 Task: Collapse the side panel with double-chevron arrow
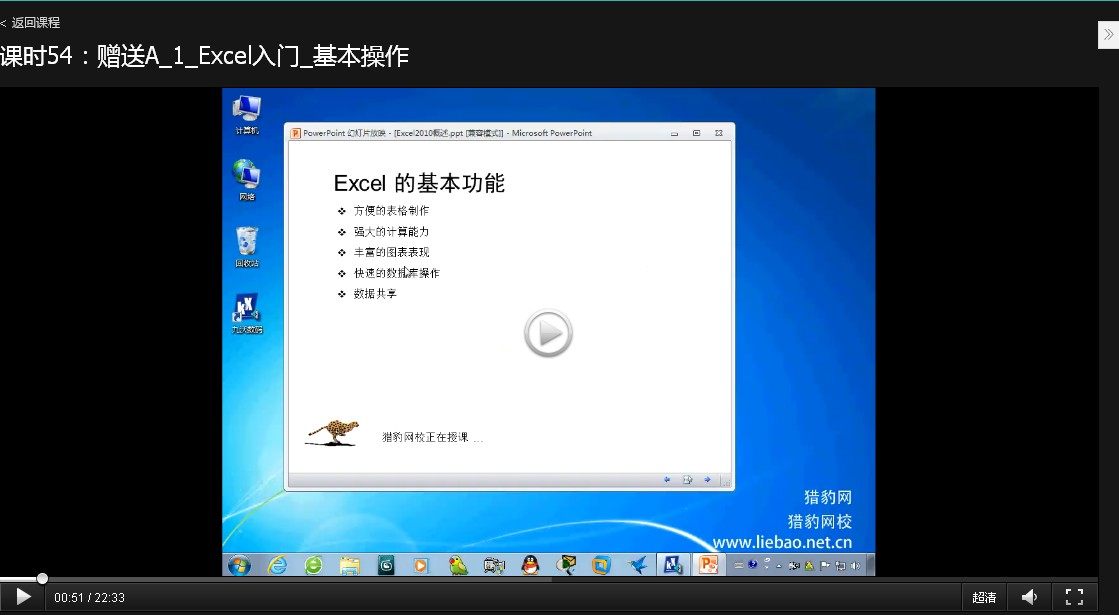(1108, 34)
